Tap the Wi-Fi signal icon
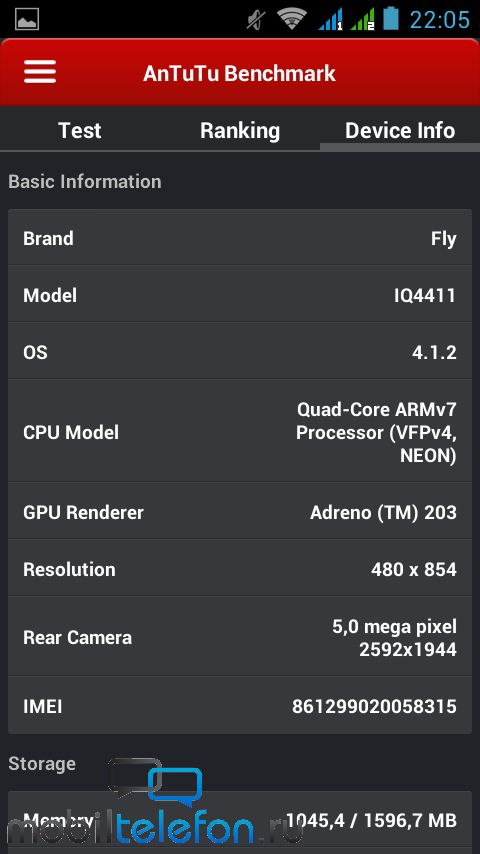Image resolution: width=480 pixels, height=854 pixels. [291, 19]
